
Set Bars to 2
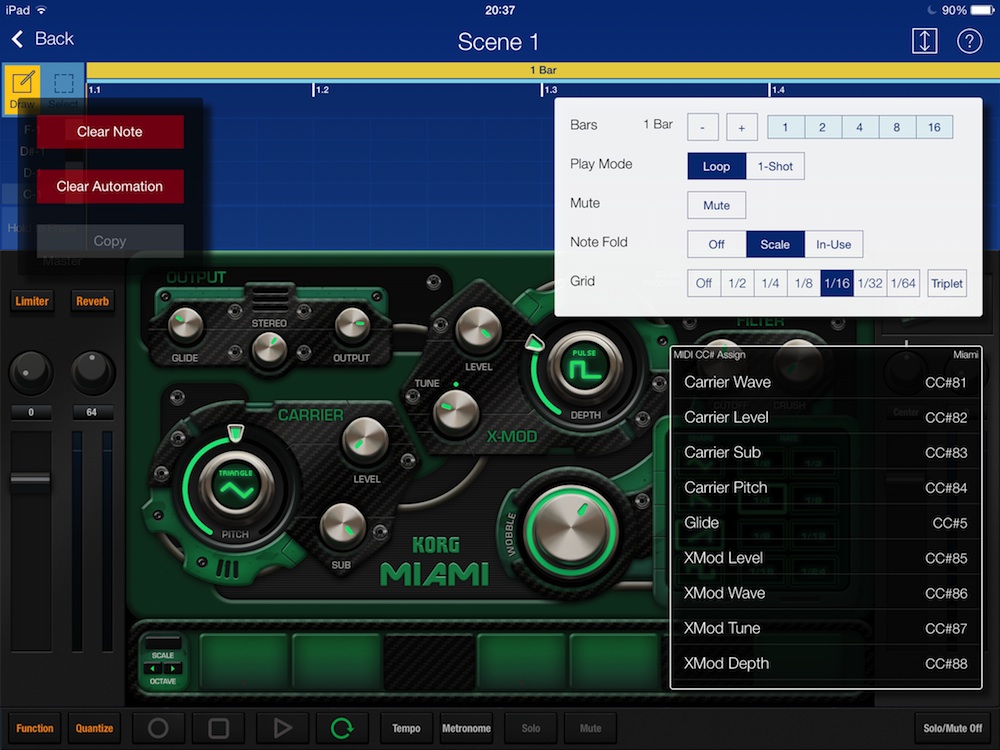(x=823, y=127)
